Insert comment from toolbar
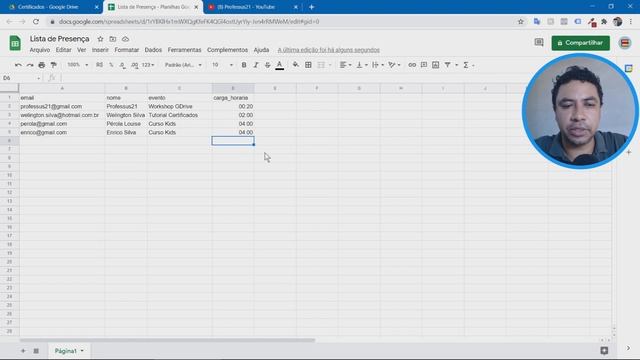The image size is (640, 360). [424, 65]
